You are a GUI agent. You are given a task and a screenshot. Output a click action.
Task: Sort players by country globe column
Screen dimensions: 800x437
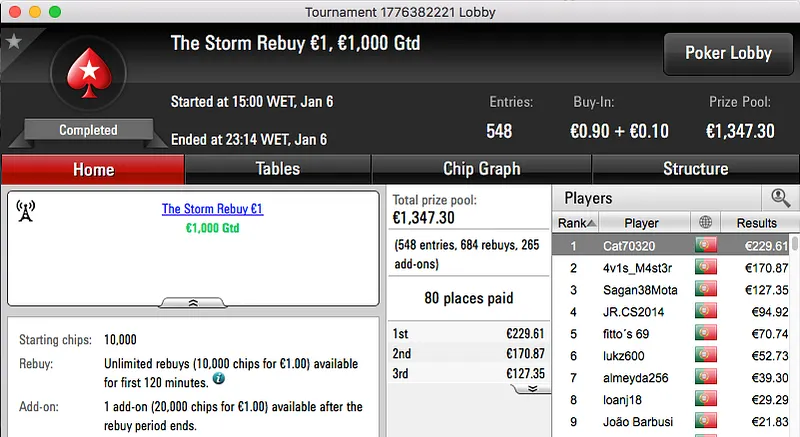click(x=707, y=223)
